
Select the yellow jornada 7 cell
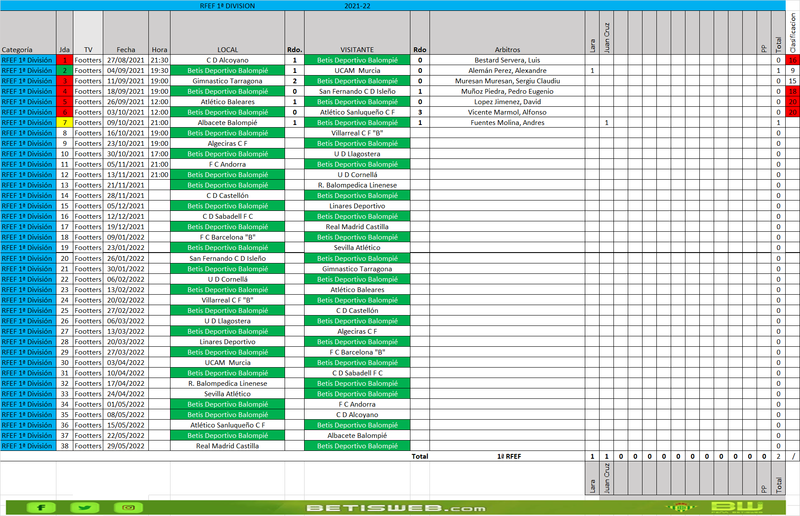click(x=64, y=122)
